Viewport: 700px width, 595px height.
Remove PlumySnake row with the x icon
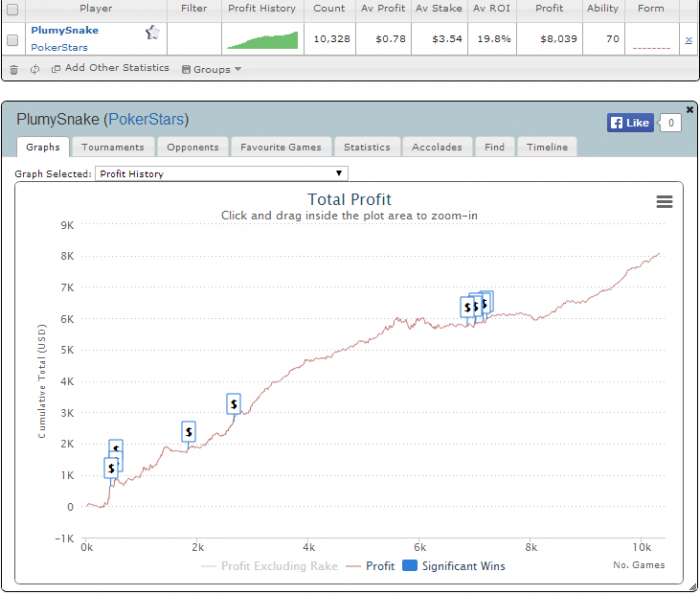688,40
